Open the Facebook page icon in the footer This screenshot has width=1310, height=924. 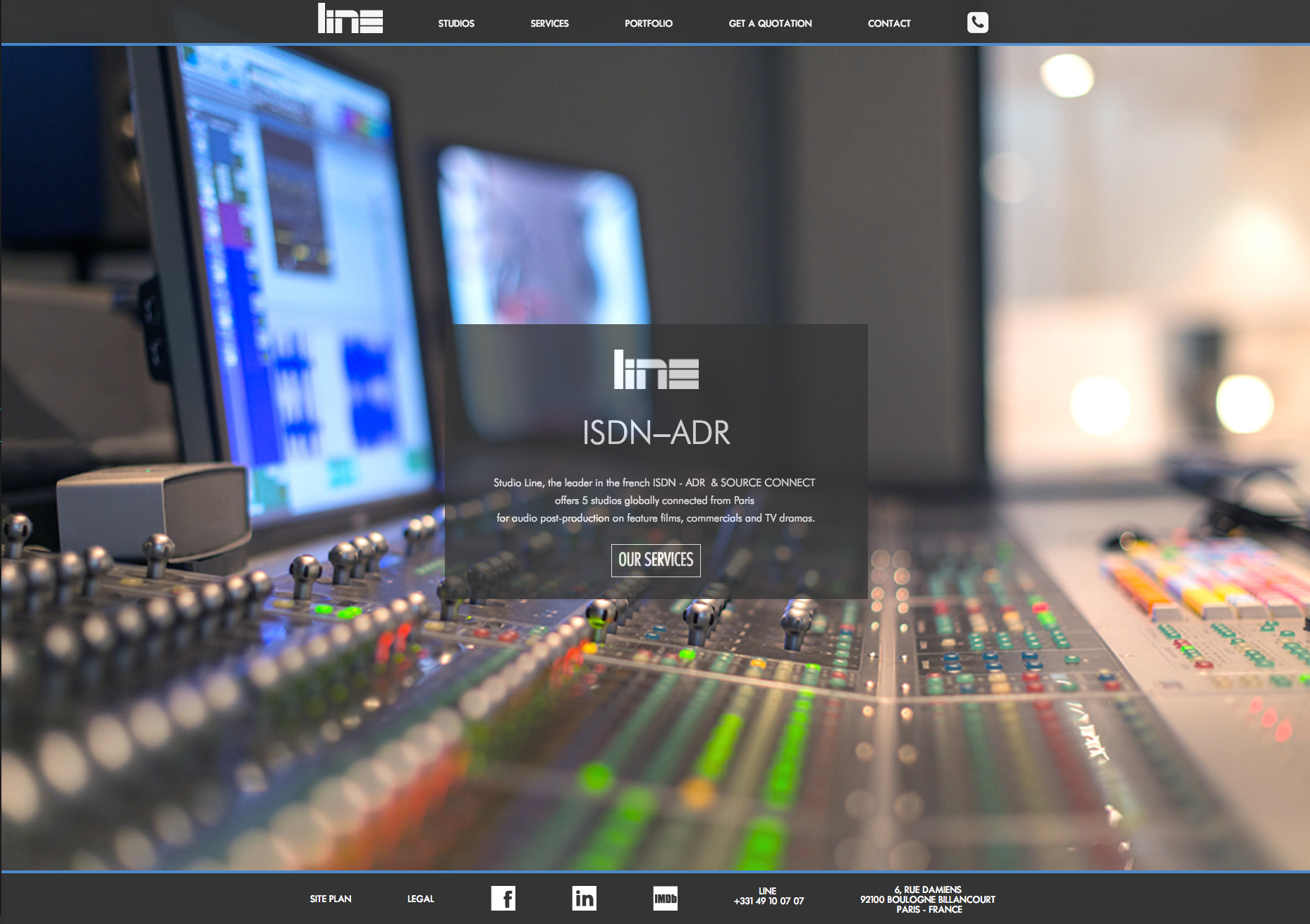tap(503, 898)
